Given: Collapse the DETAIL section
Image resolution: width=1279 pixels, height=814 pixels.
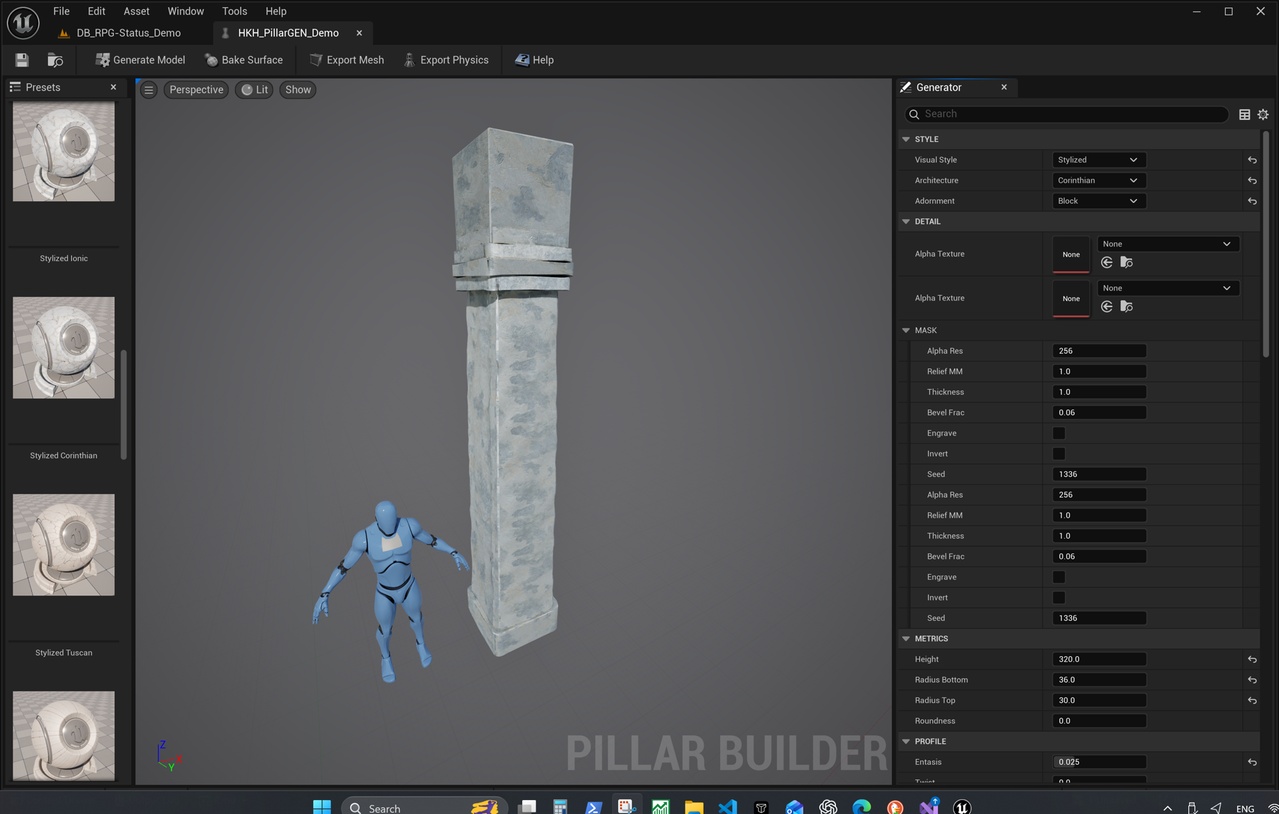Looking at the screenshot, I should click(x=906, y=221).
